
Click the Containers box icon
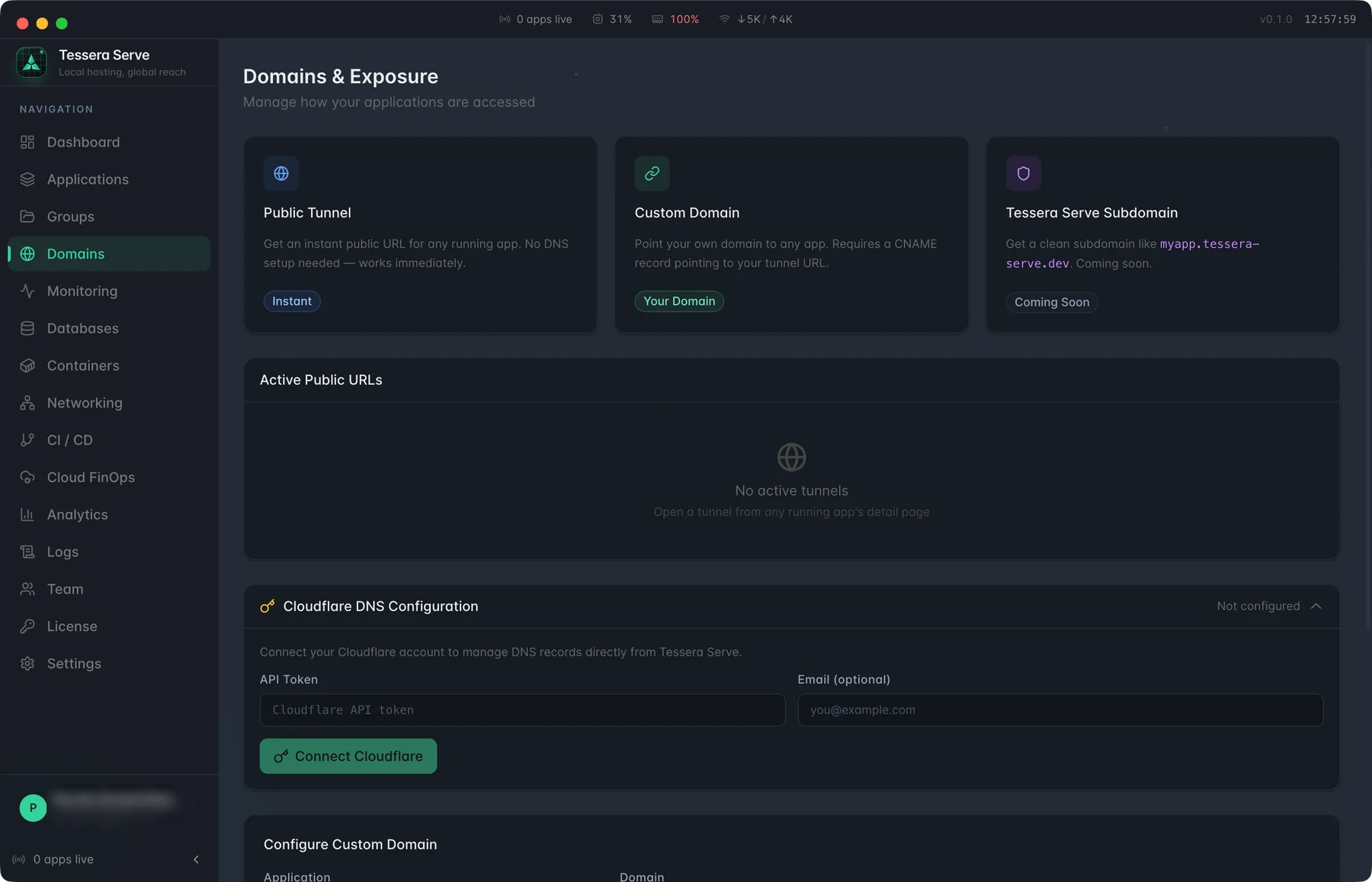pyautogui.click(x=27, y=366)
